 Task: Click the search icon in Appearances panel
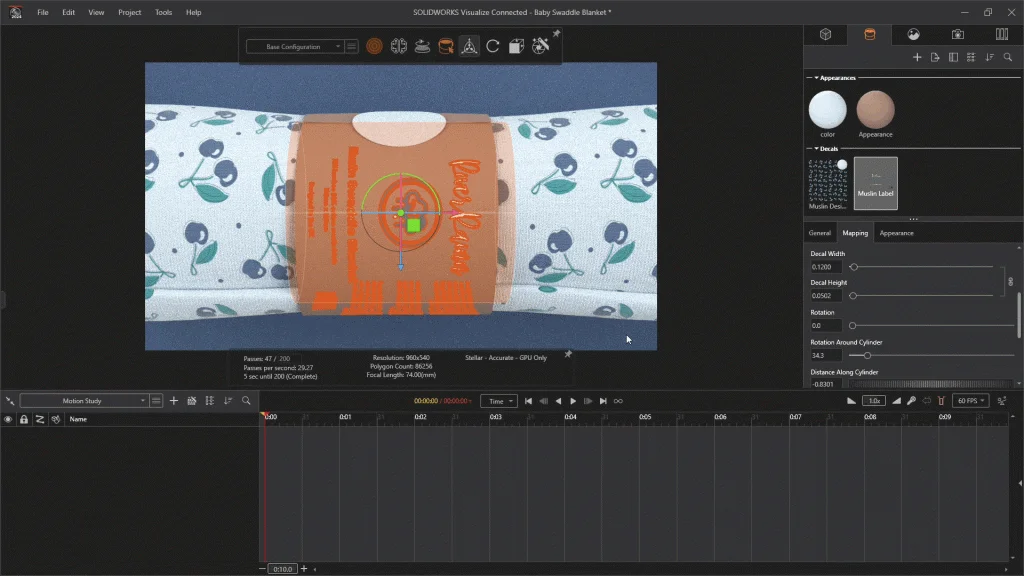(1008, 58)
